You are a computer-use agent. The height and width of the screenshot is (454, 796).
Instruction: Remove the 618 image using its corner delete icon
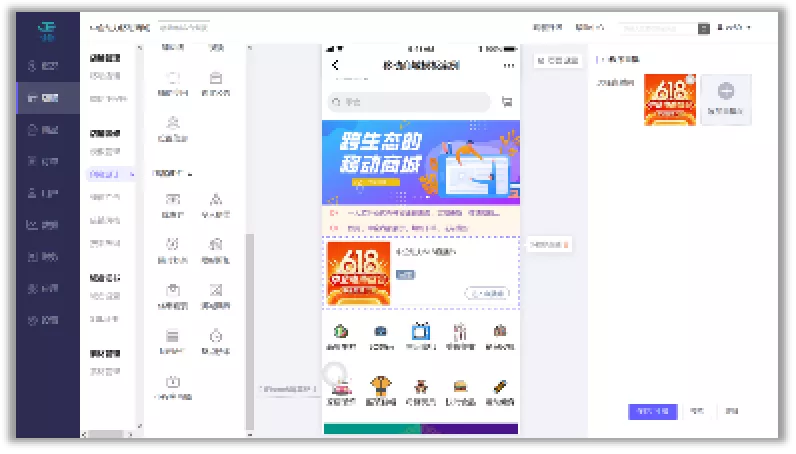click(690, 79)
